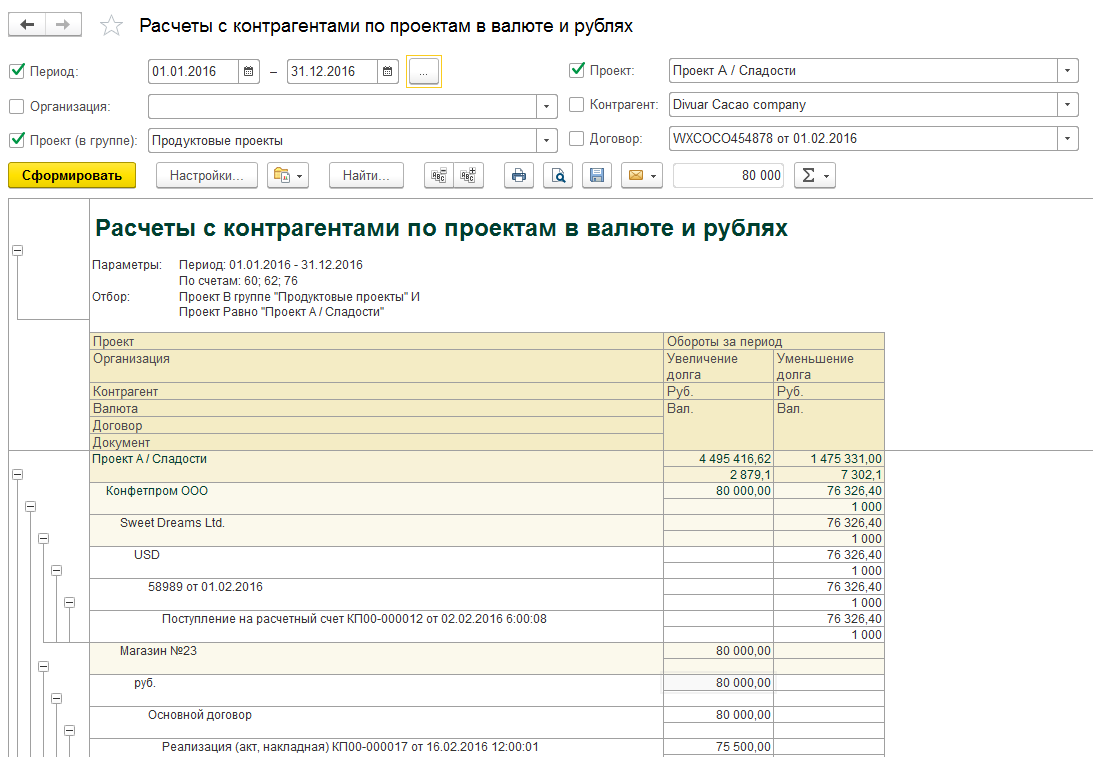This screenshot has height=757, width=1093.
Task: Collapse the USD currency group
Action: tap(56, 571)
